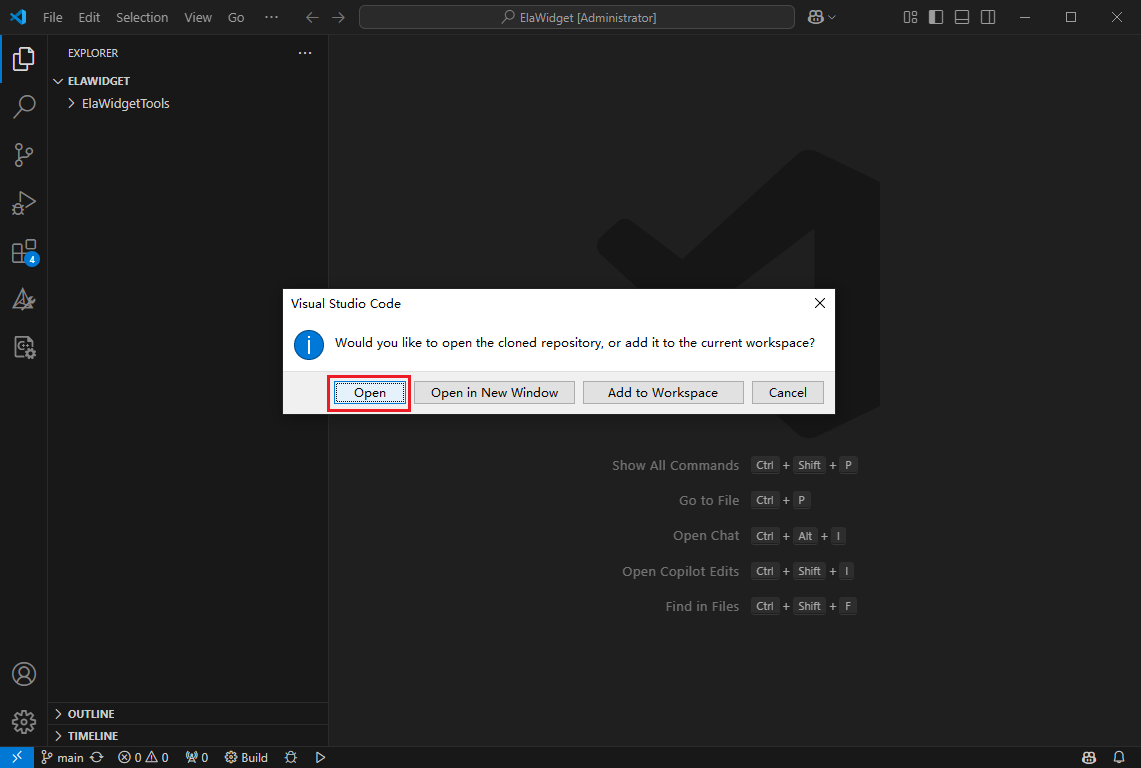
Task: Synchronize changes via status bar sync icon
Action: [97, 757]
